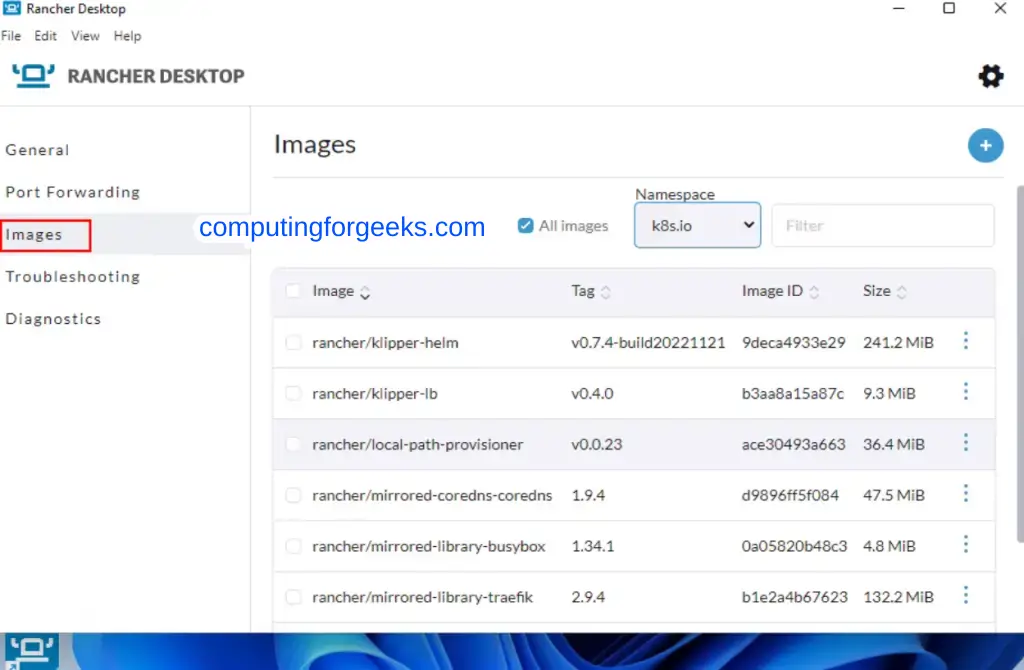Click image ID b3aa8a15a87c
1024x670 pixels.
(793, 394)
